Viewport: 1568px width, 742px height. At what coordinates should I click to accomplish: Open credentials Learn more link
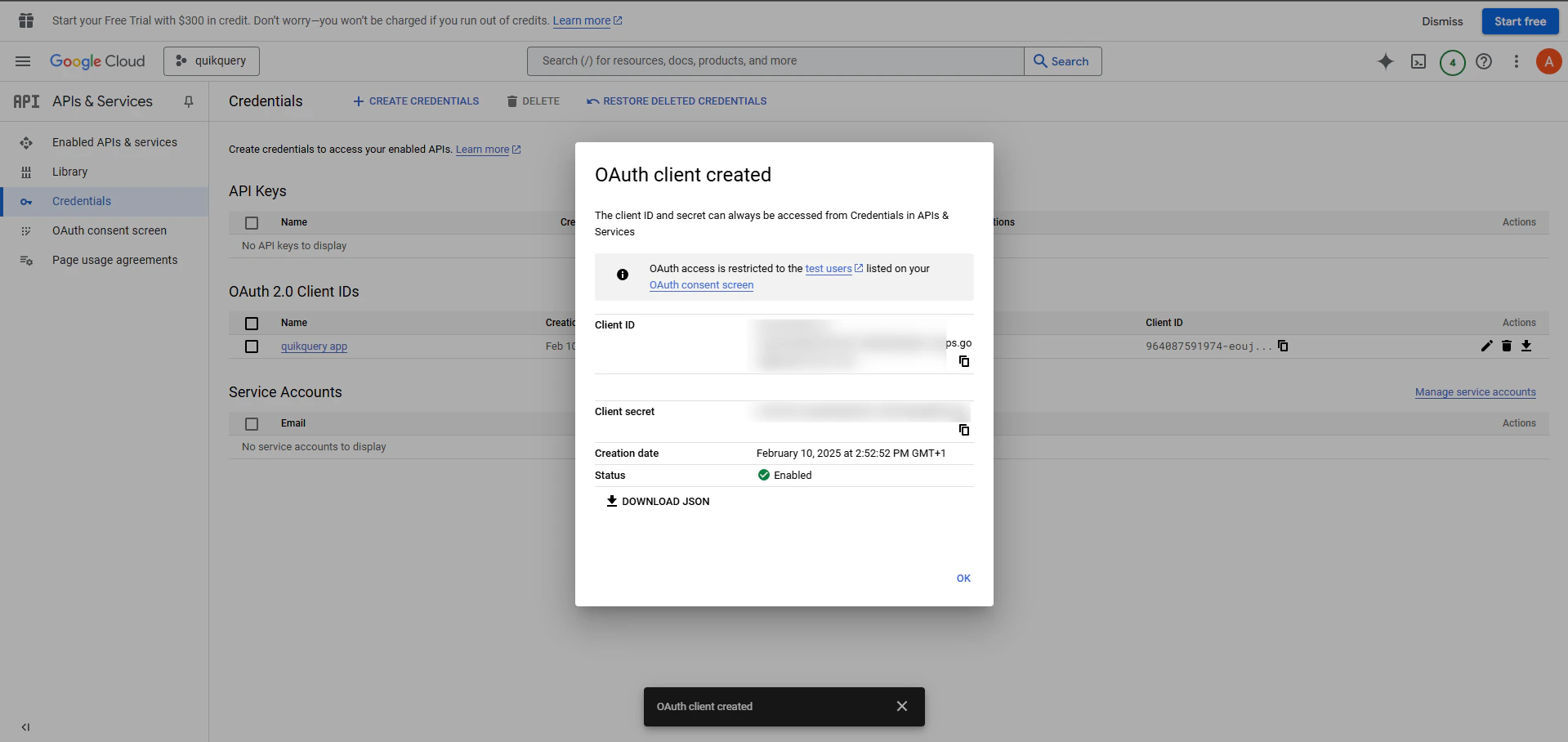[488, 150]
